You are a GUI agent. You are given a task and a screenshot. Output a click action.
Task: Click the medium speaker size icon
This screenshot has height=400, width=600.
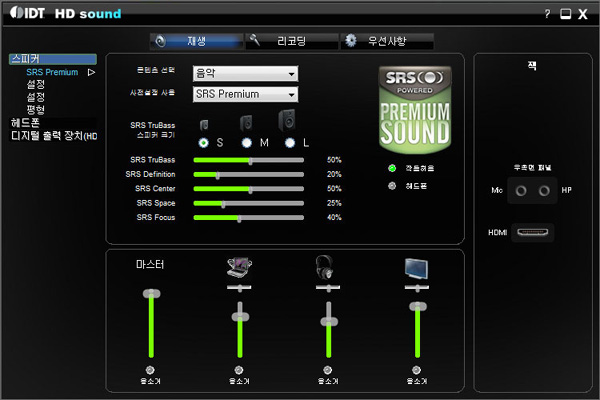[x=246, y=123]
